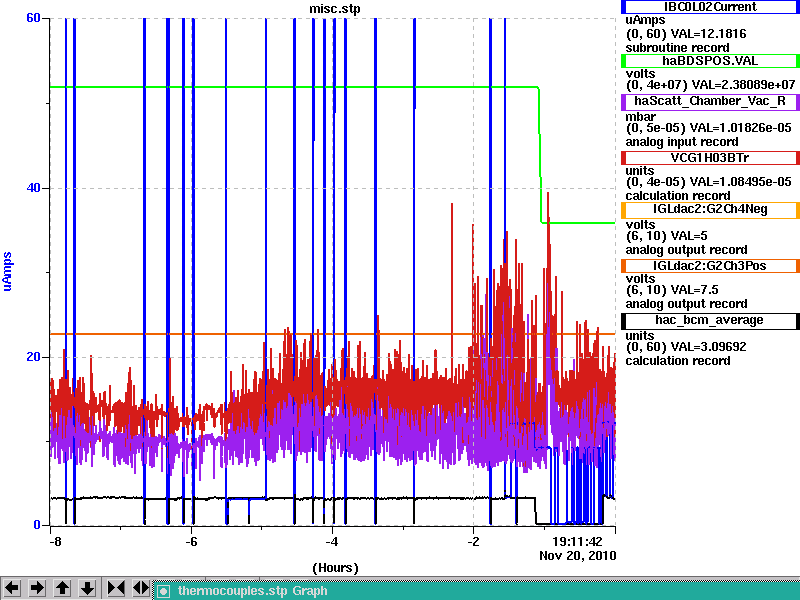
Task: Click the time zoom-out diamond button
Action: point(141,588)
